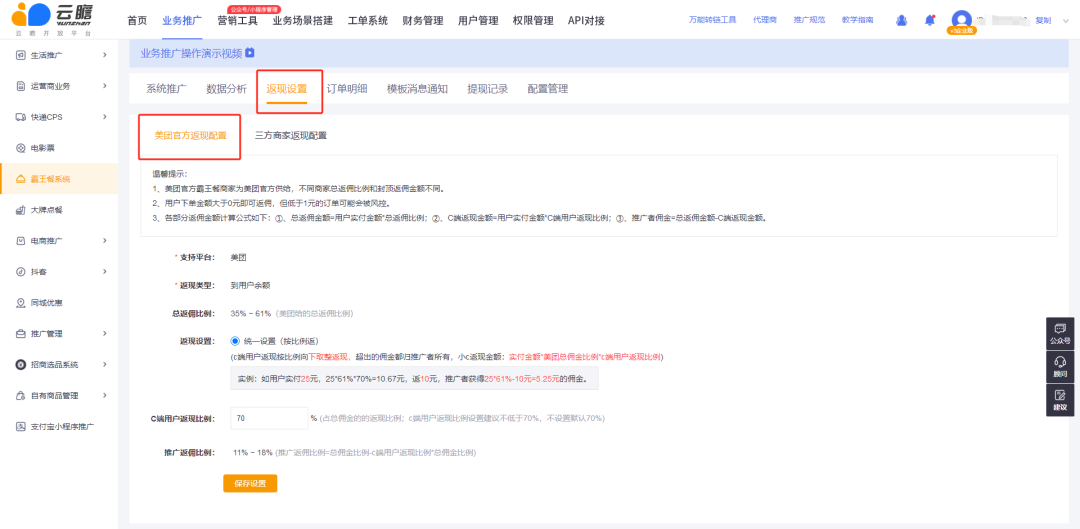Switch to the 订单明细 tab

point(346,89)
